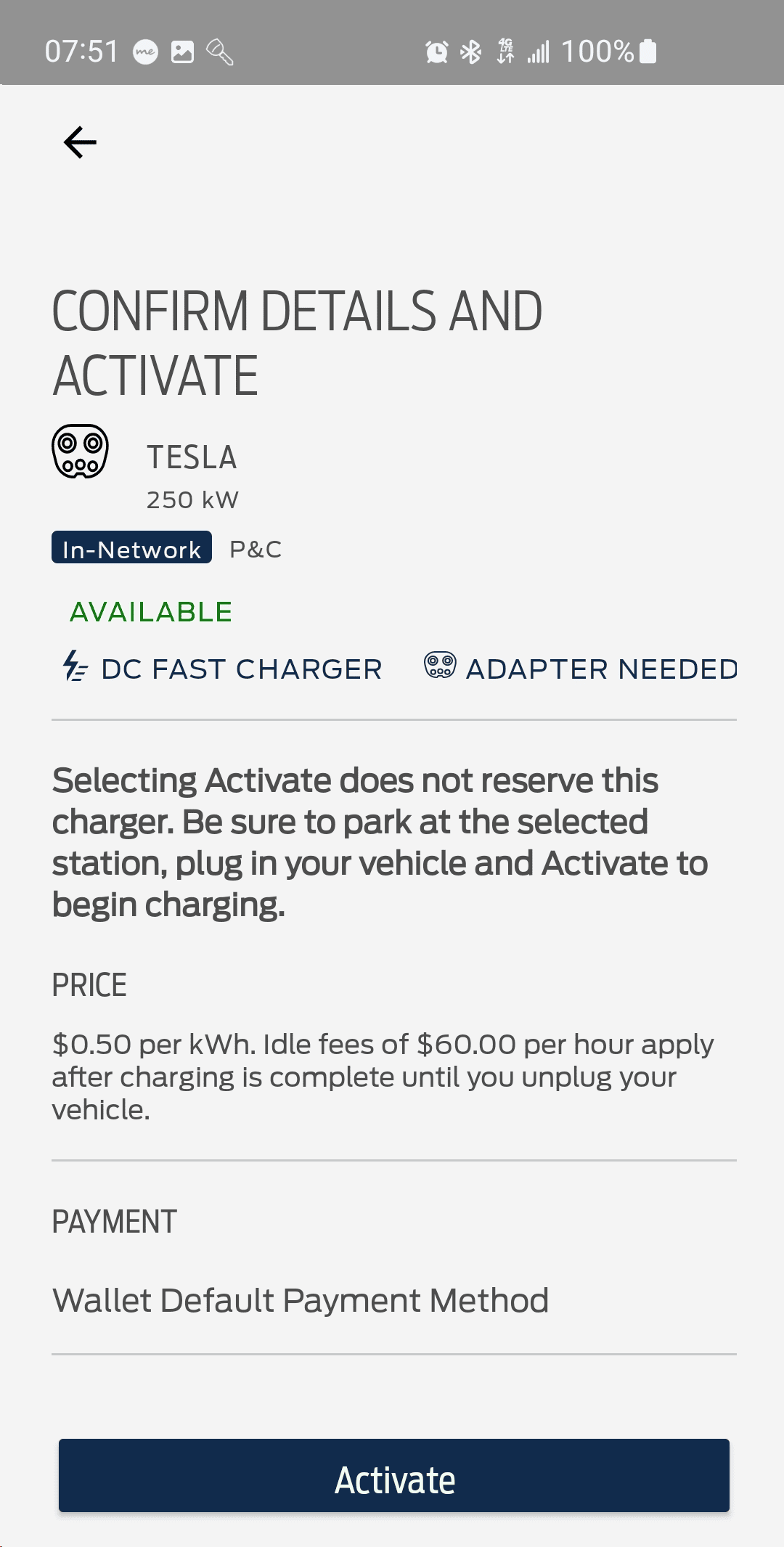Tap the DC FAST CHARGER label
The height and width of the screenshot is (1547, 784).
click(242, 669)
